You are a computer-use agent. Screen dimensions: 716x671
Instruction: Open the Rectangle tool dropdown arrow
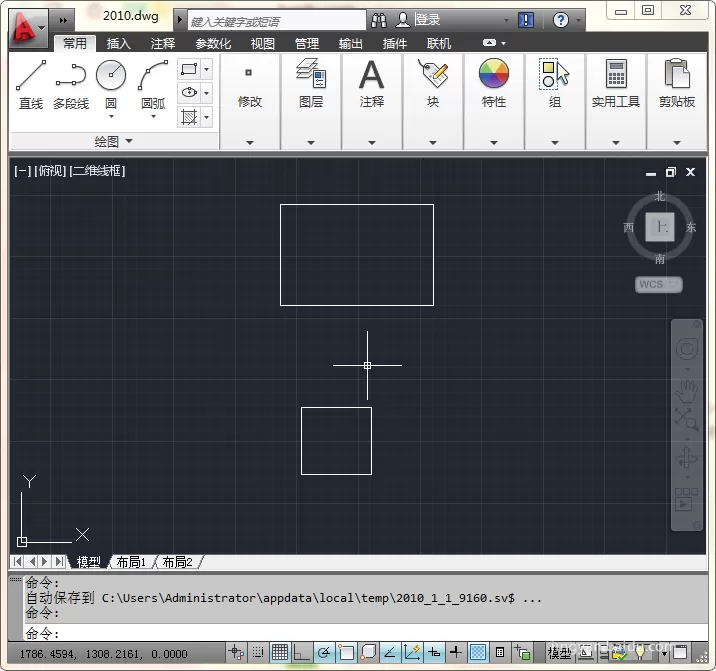pyautogui.click(x=206, y=69)
